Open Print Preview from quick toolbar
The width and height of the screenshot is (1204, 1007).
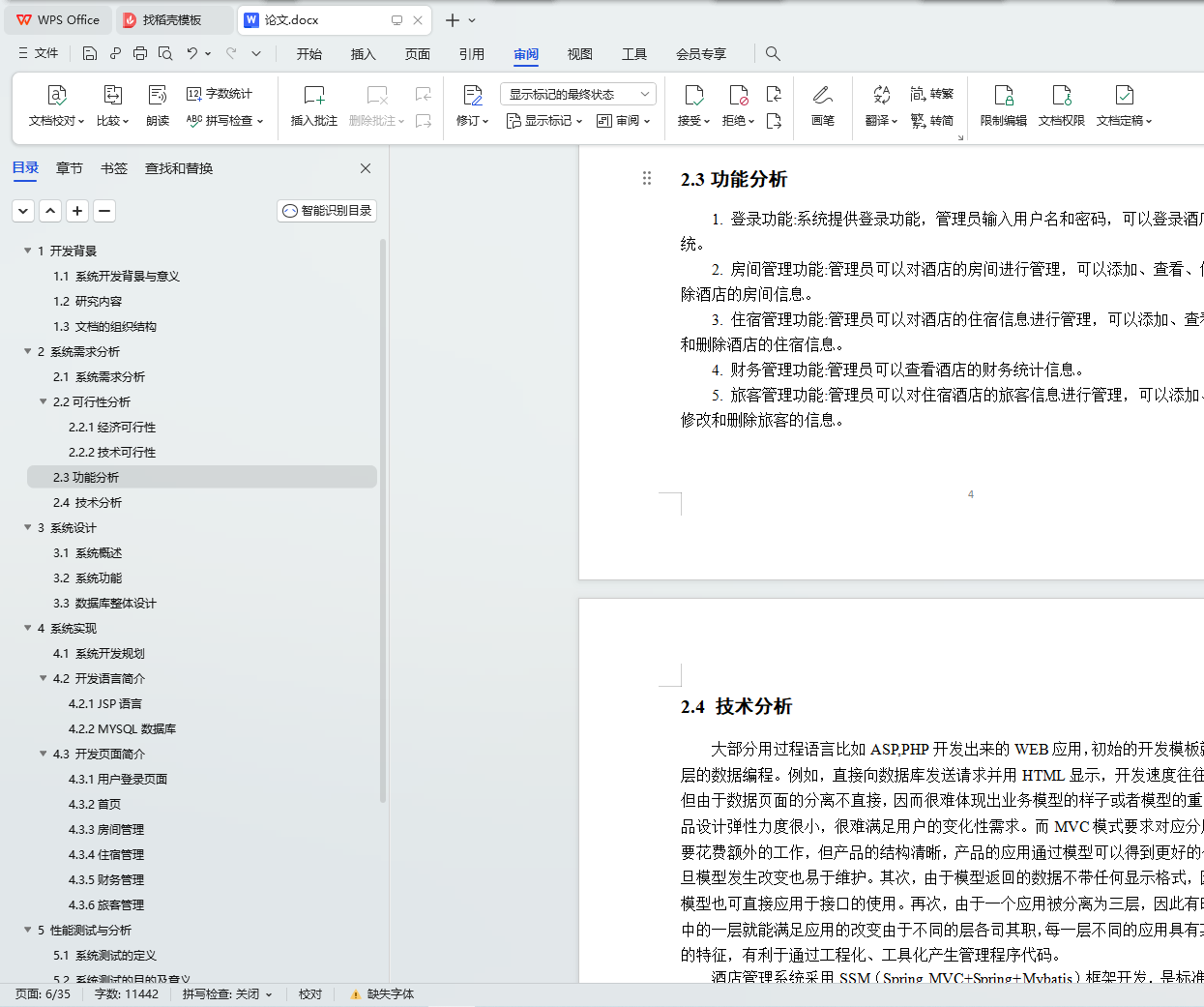tap(165, 53)
